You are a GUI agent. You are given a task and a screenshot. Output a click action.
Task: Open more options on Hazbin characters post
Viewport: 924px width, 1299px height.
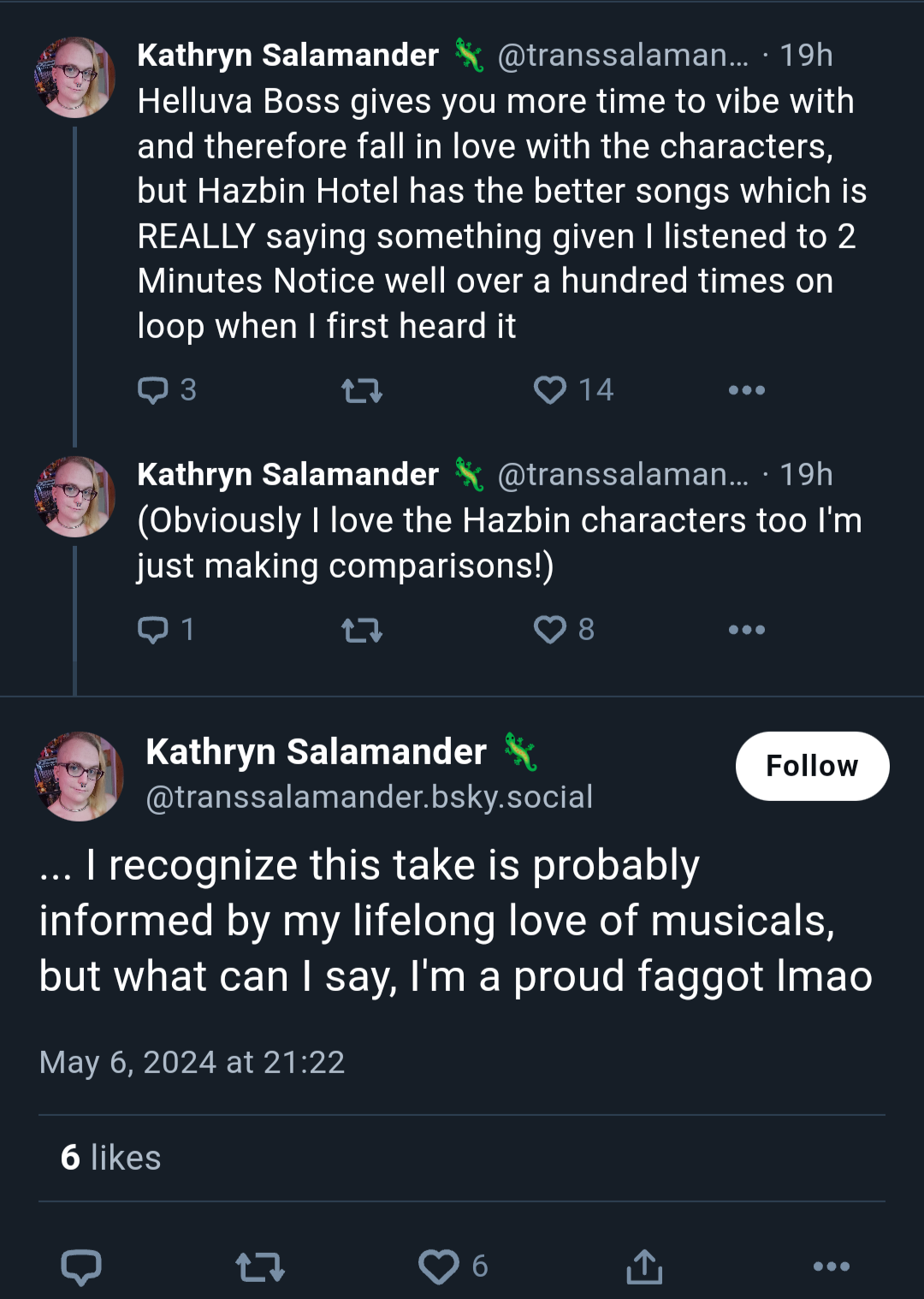(746, 630)
